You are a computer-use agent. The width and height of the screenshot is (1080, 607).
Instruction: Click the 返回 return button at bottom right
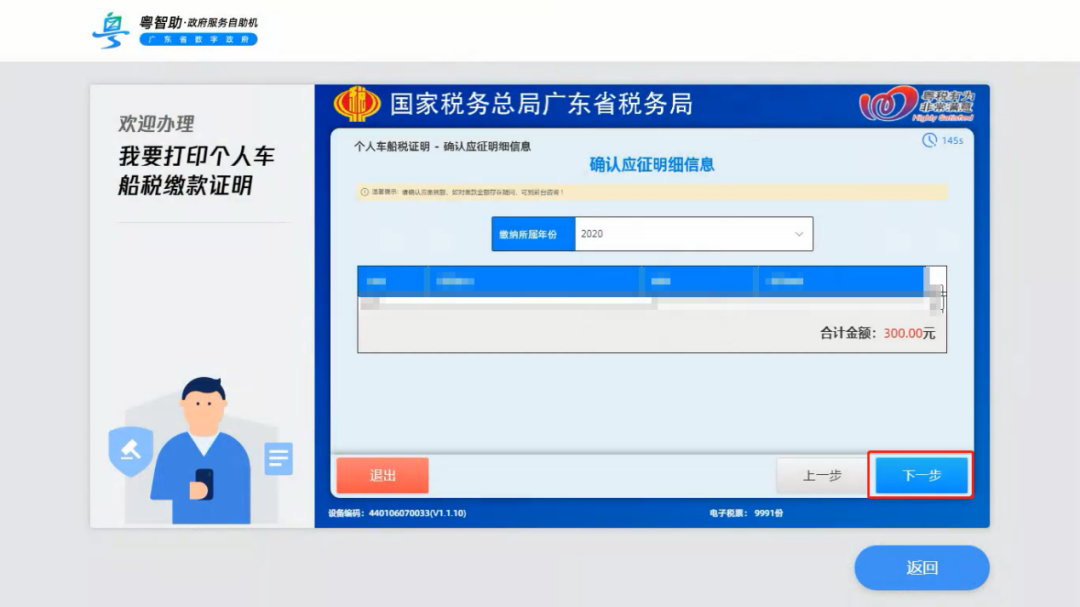click(x=920, y=567)
